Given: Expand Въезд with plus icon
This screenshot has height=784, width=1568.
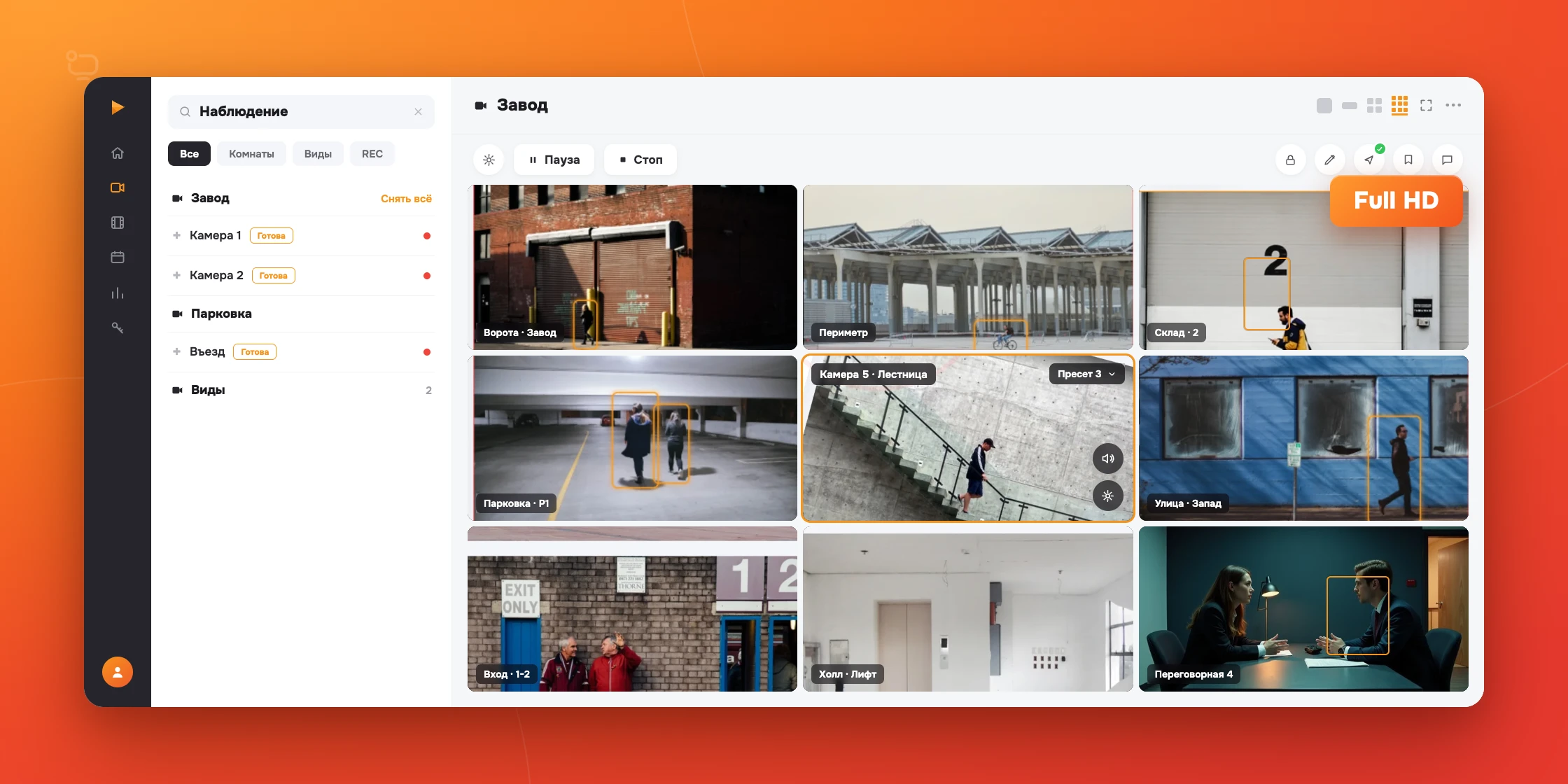Looking at the screenshot, I should (176, 352).
